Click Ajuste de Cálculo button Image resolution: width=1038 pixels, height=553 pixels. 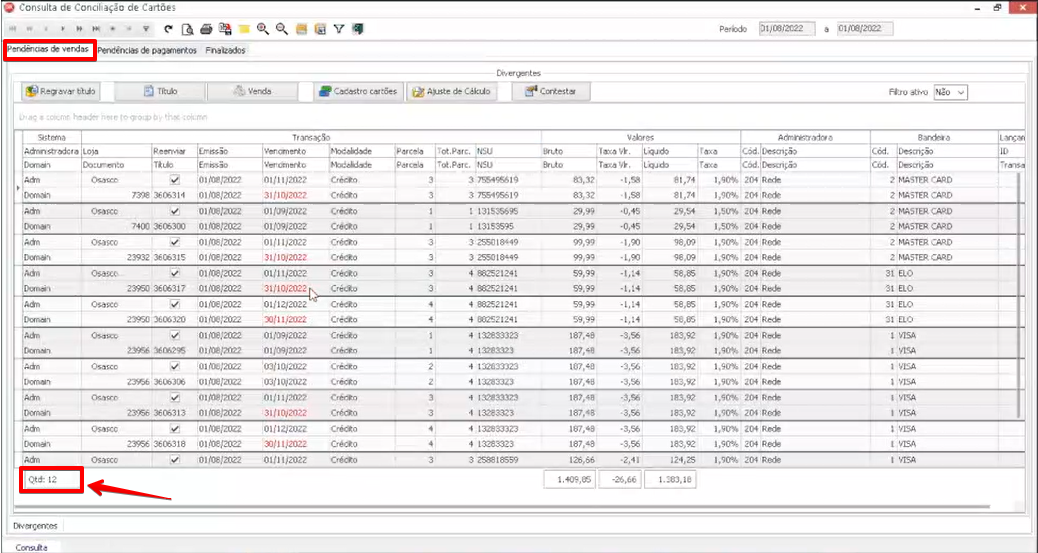[452, 91]
